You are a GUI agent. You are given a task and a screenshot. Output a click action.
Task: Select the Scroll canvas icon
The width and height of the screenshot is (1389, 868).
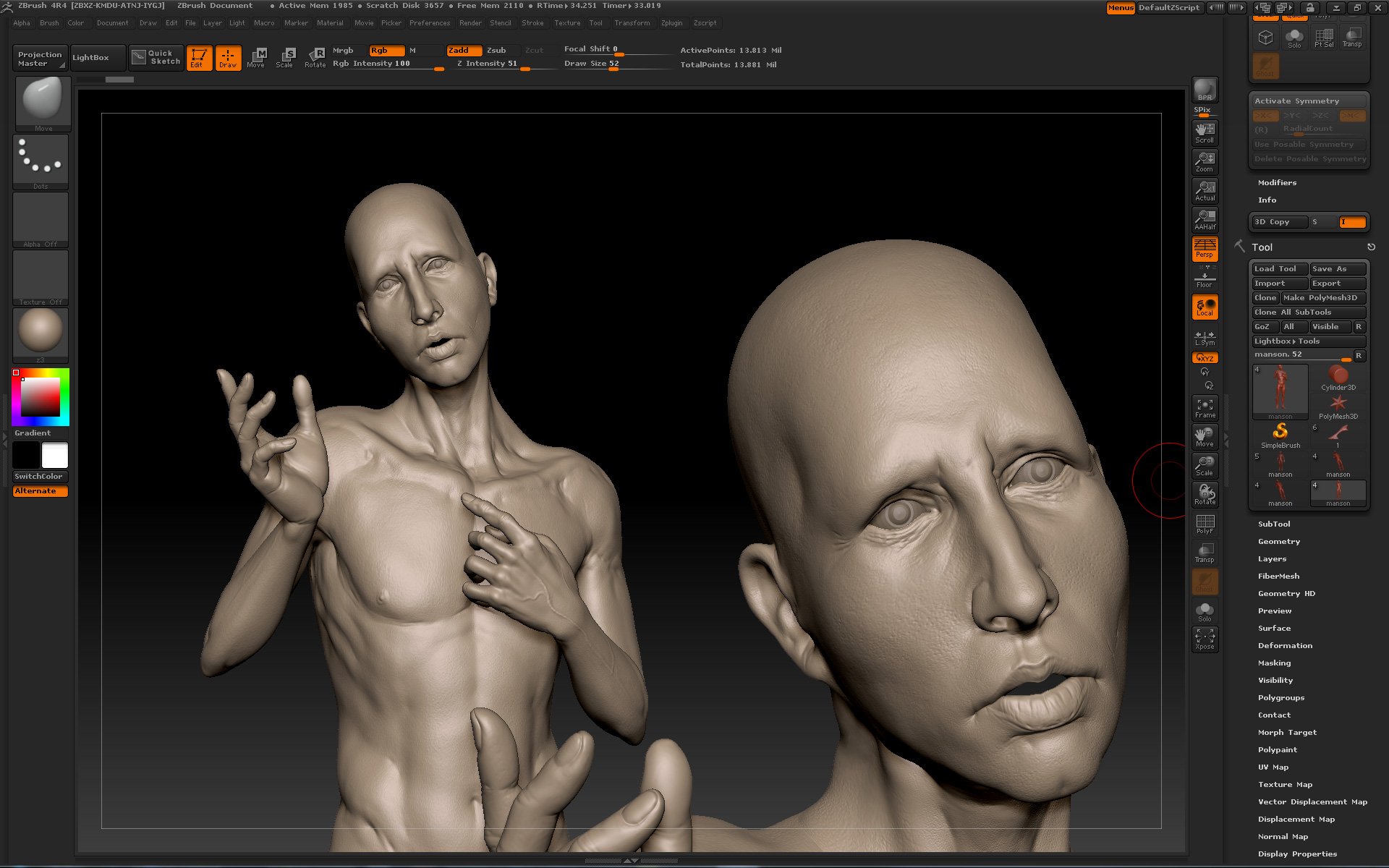pyautogui.click(x=1205, y=133)
